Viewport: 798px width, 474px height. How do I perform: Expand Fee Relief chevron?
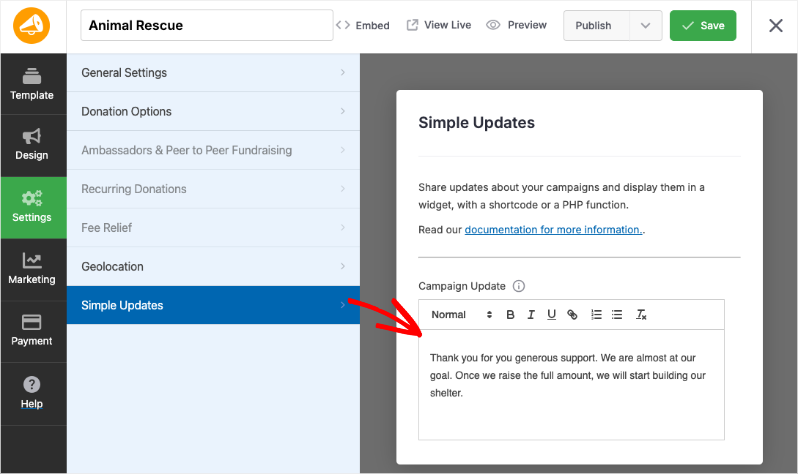tap(343, 228)
